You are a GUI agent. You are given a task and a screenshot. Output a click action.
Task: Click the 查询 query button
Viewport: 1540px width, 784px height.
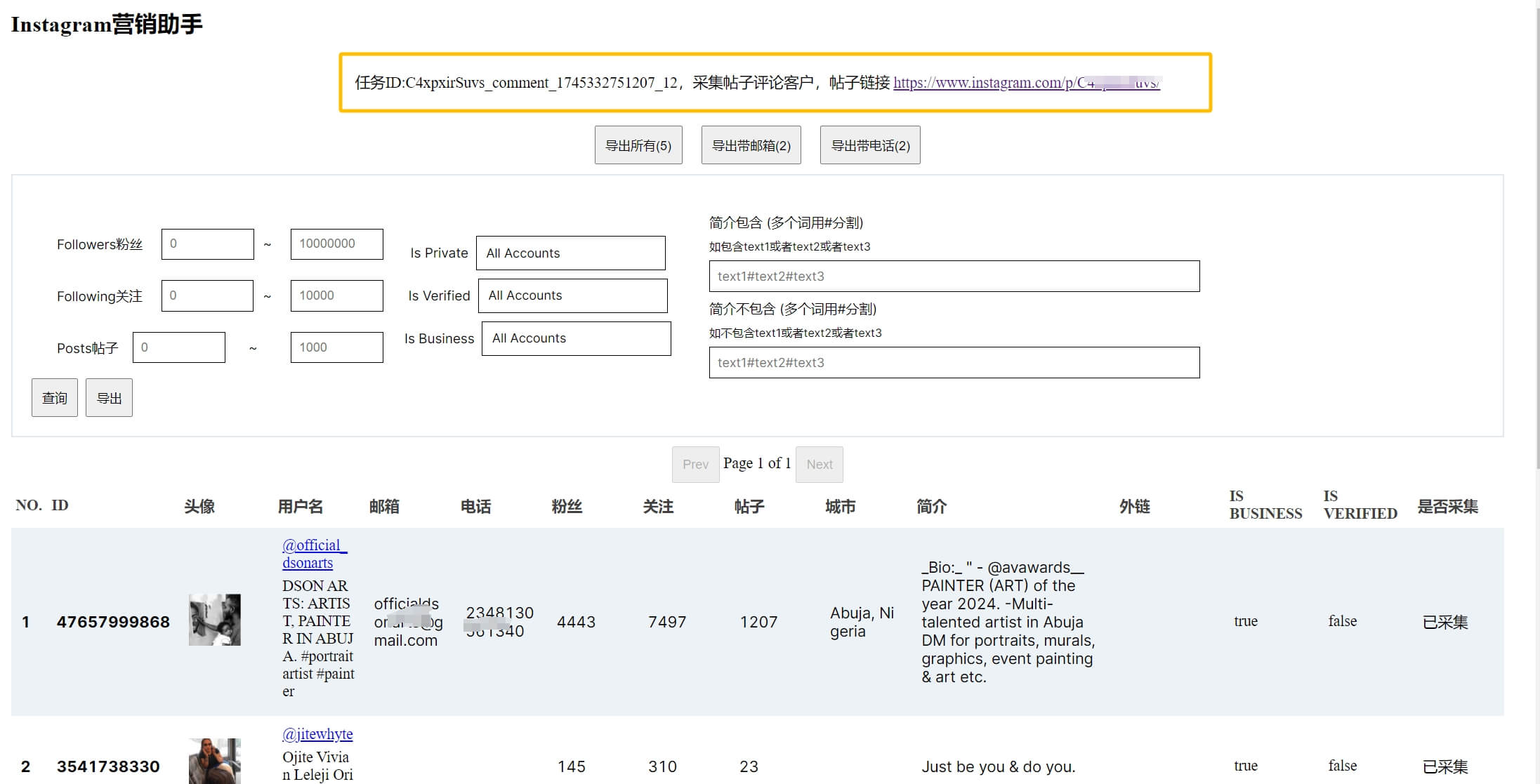point(55,398)
